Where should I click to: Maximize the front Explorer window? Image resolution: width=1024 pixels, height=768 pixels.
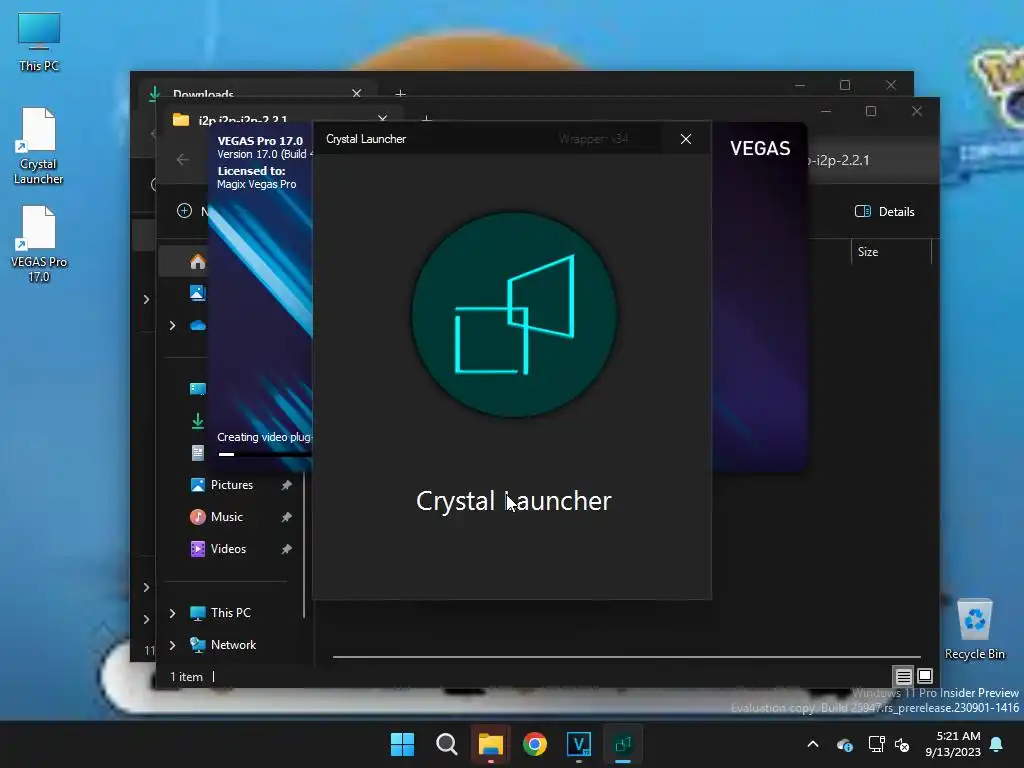click(x=871, y=111)
